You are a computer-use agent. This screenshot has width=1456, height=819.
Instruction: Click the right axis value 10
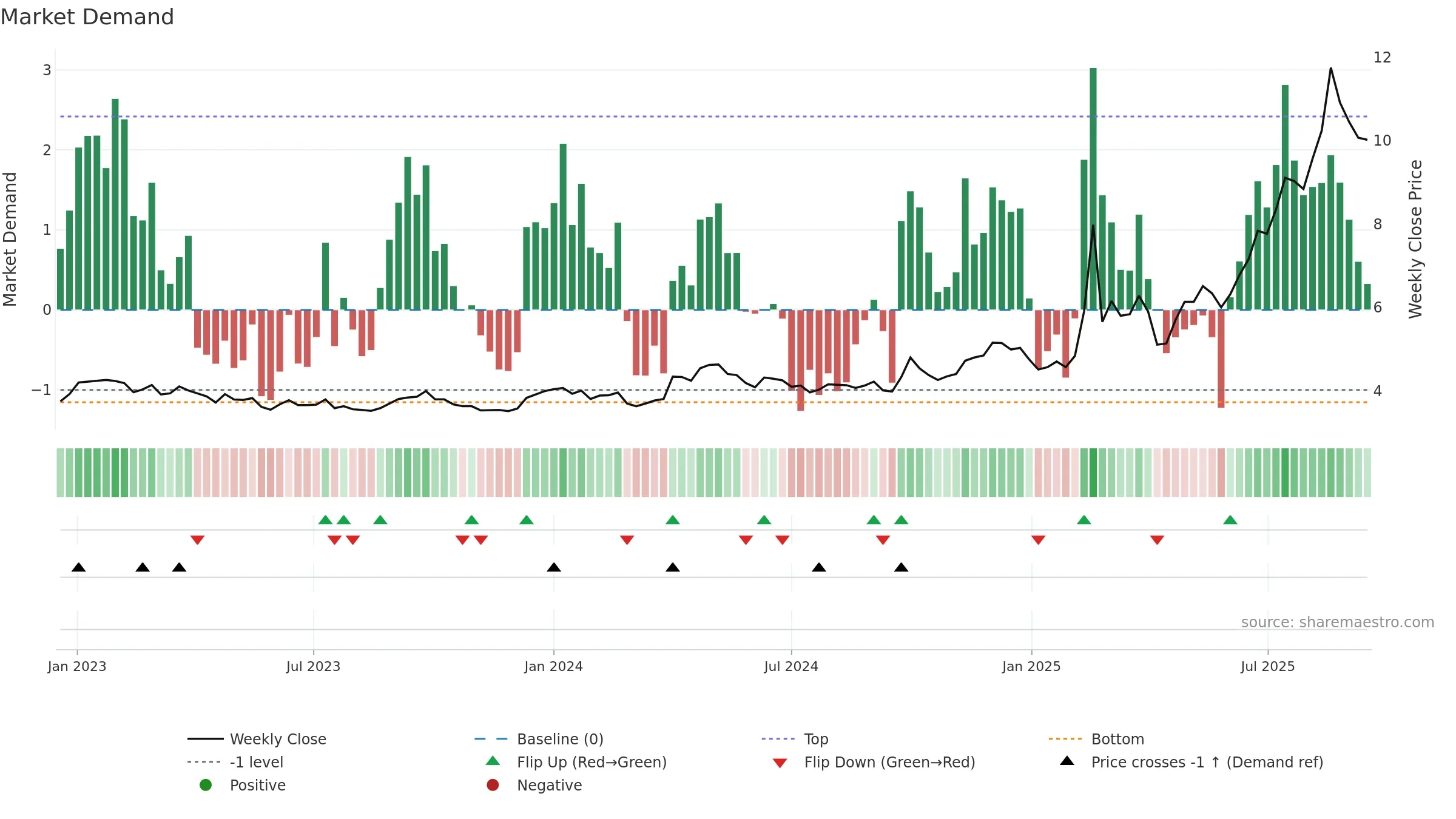click(1382, 141)
